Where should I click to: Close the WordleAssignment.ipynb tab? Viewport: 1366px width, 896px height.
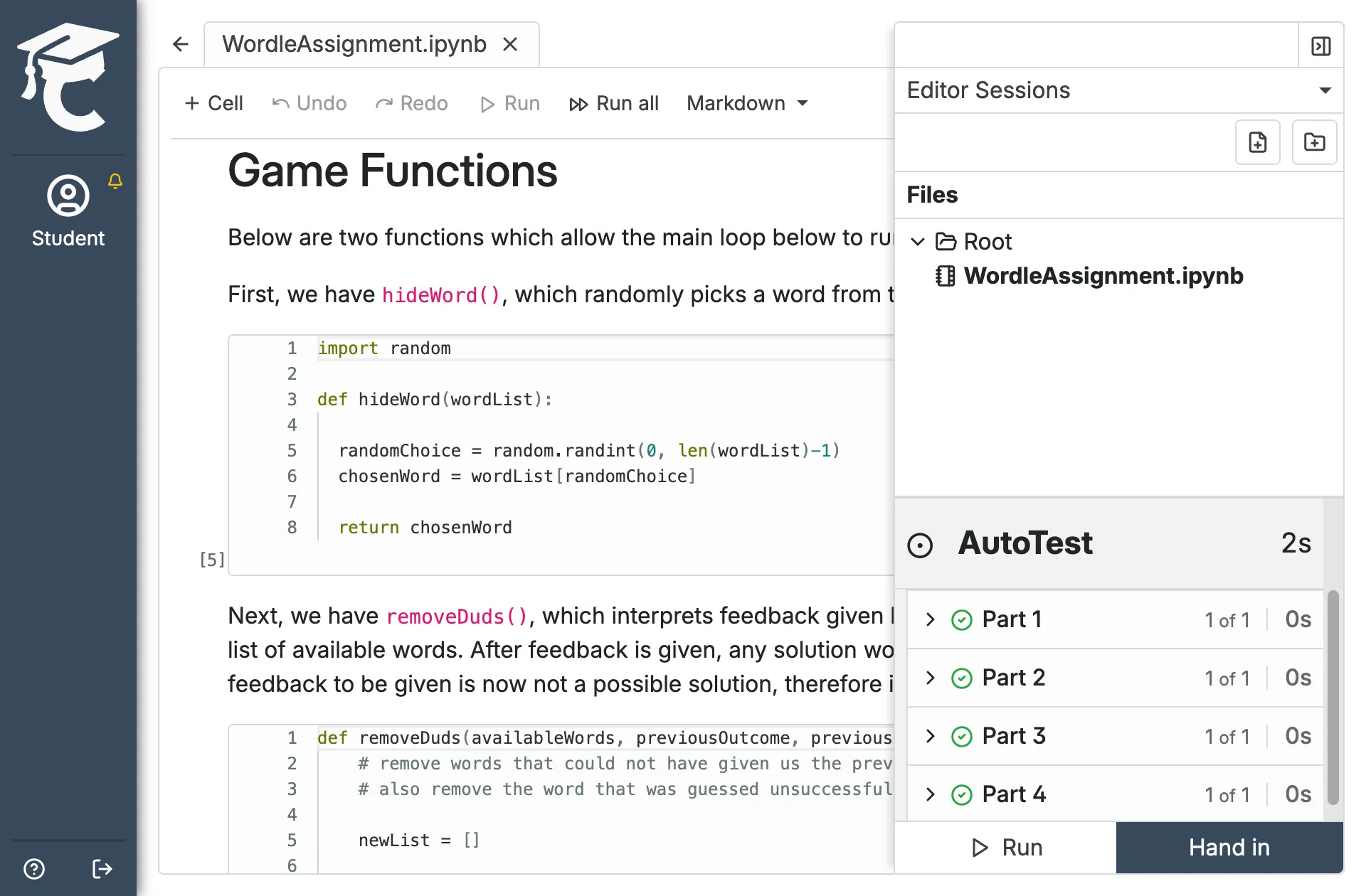(509, 44)
